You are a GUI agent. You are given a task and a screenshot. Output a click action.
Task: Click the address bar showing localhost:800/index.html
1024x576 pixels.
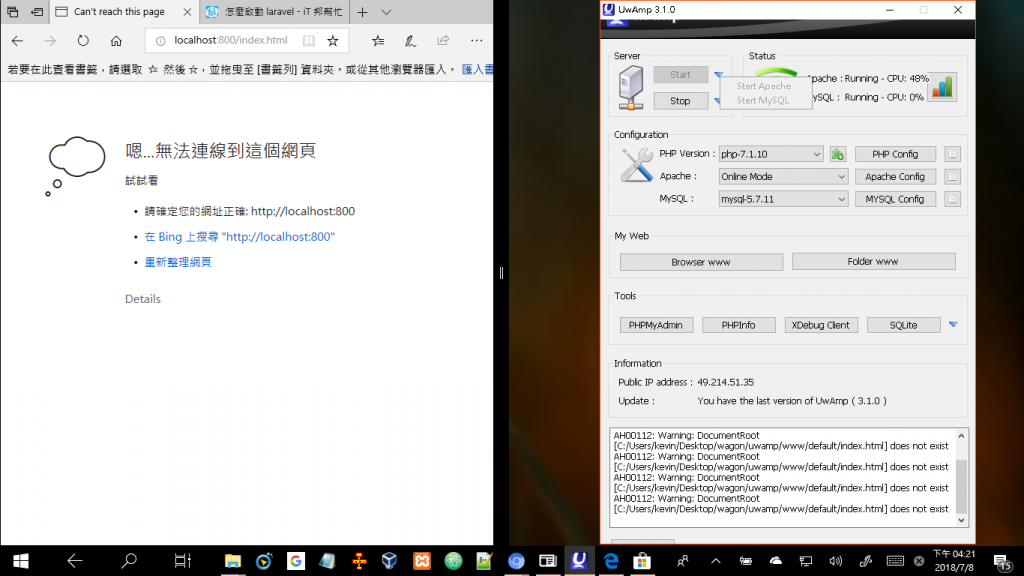(231, 40)
